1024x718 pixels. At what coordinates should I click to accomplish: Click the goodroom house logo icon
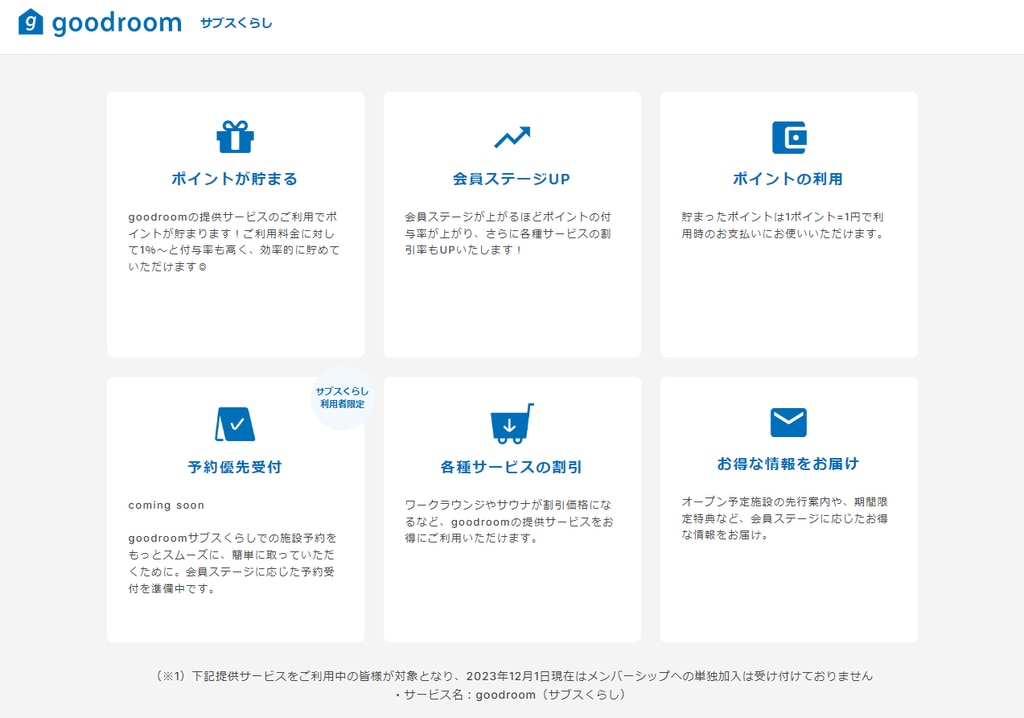coord(31,22)
